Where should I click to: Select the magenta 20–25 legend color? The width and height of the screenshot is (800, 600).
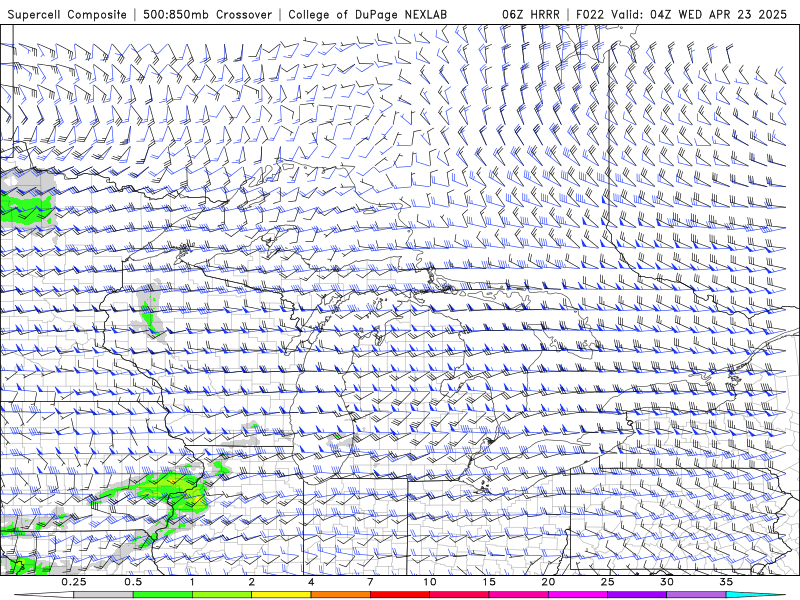click(x=578, y=595)
